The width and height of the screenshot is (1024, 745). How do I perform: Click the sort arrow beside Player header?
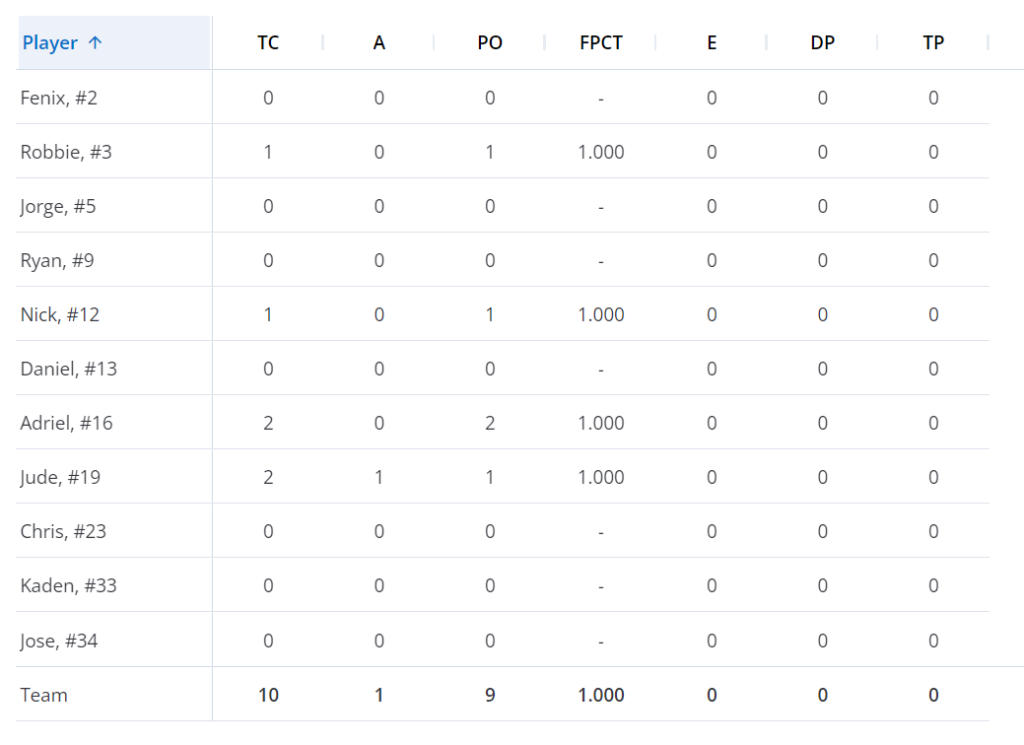(x=95, y=43)
